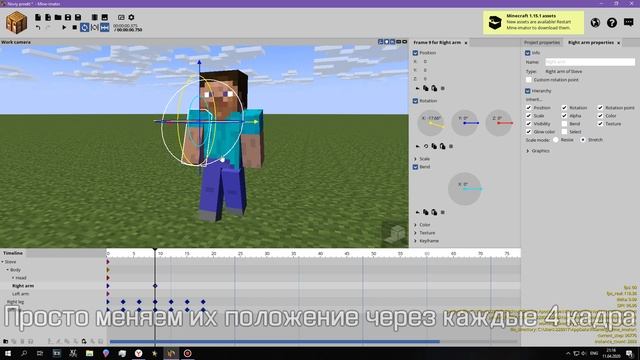This screenshot has width=640, height=360.
Task: Start animation playback with the play button
Action: point(64,28)
